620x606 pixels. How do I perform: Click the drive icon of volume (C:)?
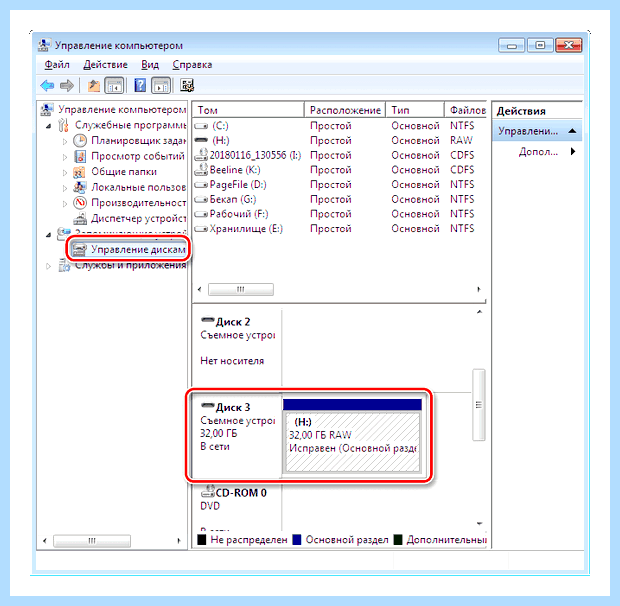point(201,126)
